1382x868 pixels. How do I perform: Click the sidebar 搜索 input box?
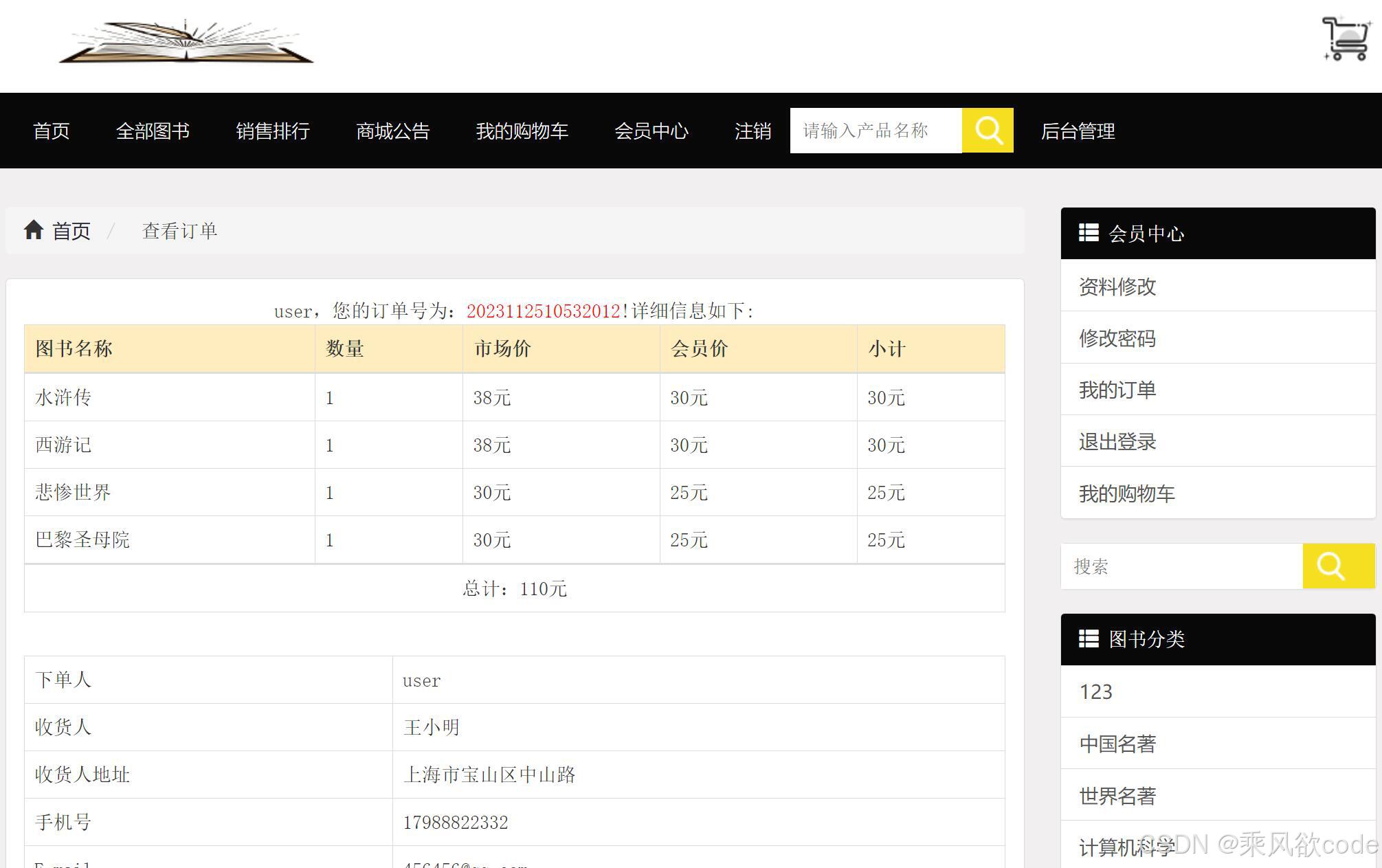point(1181,566)
